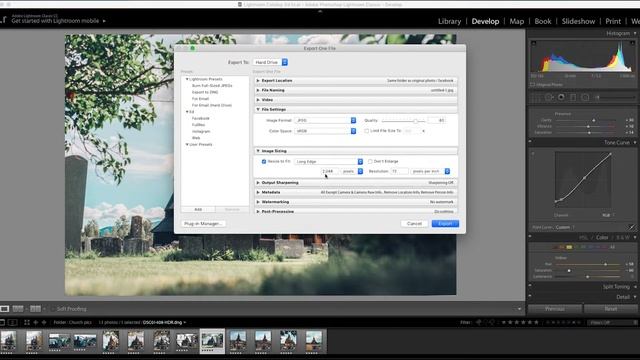Select the Crop Overlay grid tool
Screen dimensions: 640x360
[536, 98]
